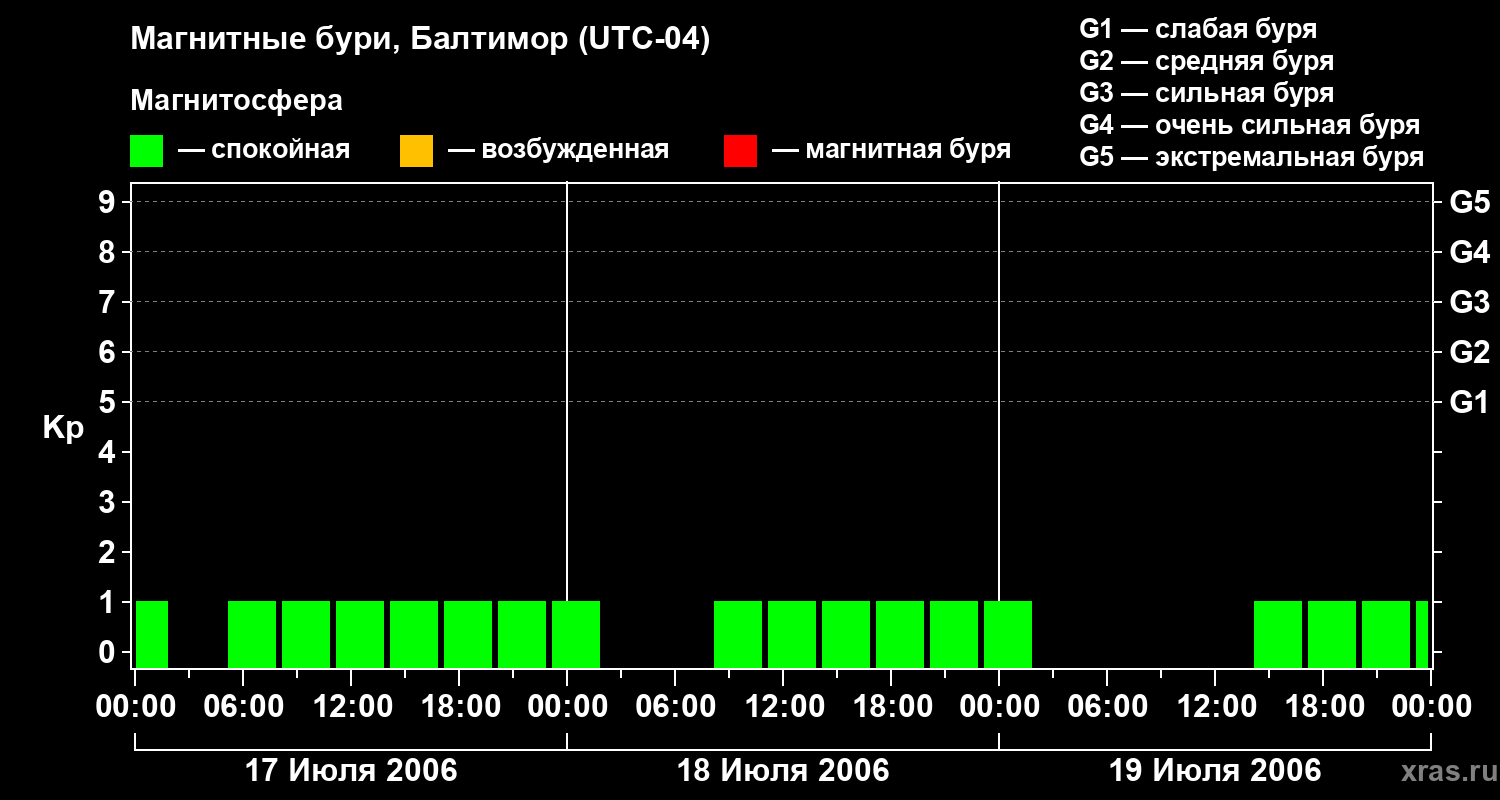Click the '17 Июля 2006' date label
Image resolution: width=1500 pixels, height=800 pixels.
[351, 771]
